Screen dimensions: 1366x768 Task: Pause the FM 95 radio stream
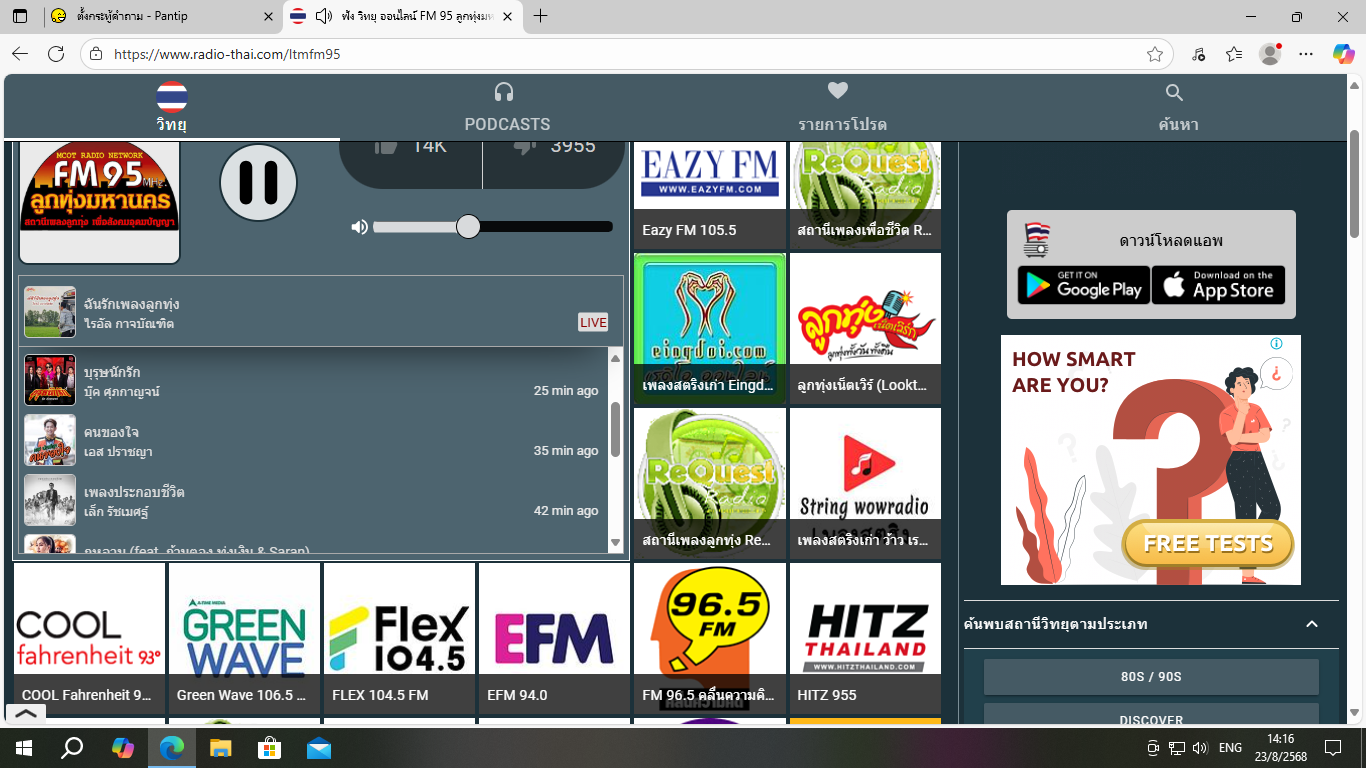point(258,182)
